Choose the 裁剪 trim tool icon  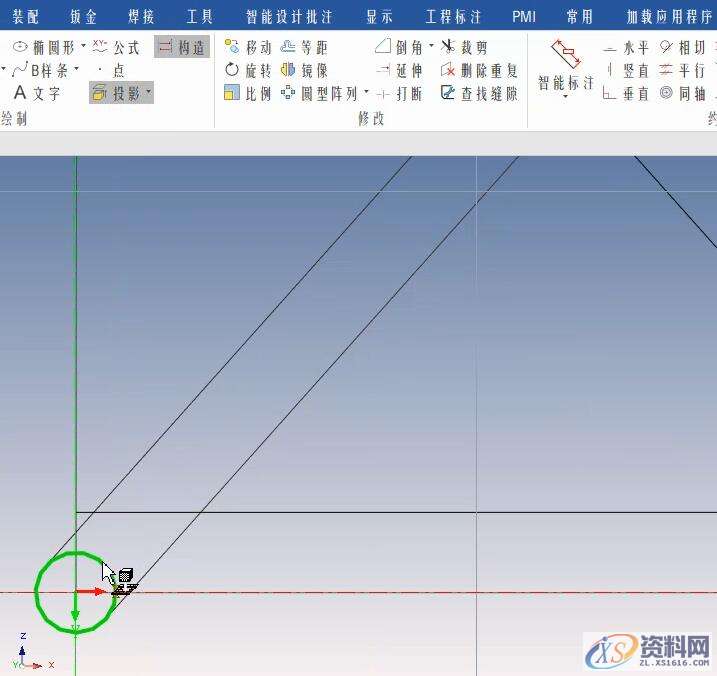[x=448, y=46]
